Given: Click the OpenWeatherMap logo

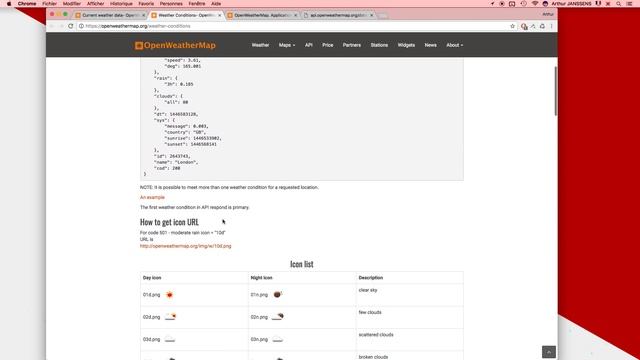Looking at the screenshot, I should click(x=175, y=45).
